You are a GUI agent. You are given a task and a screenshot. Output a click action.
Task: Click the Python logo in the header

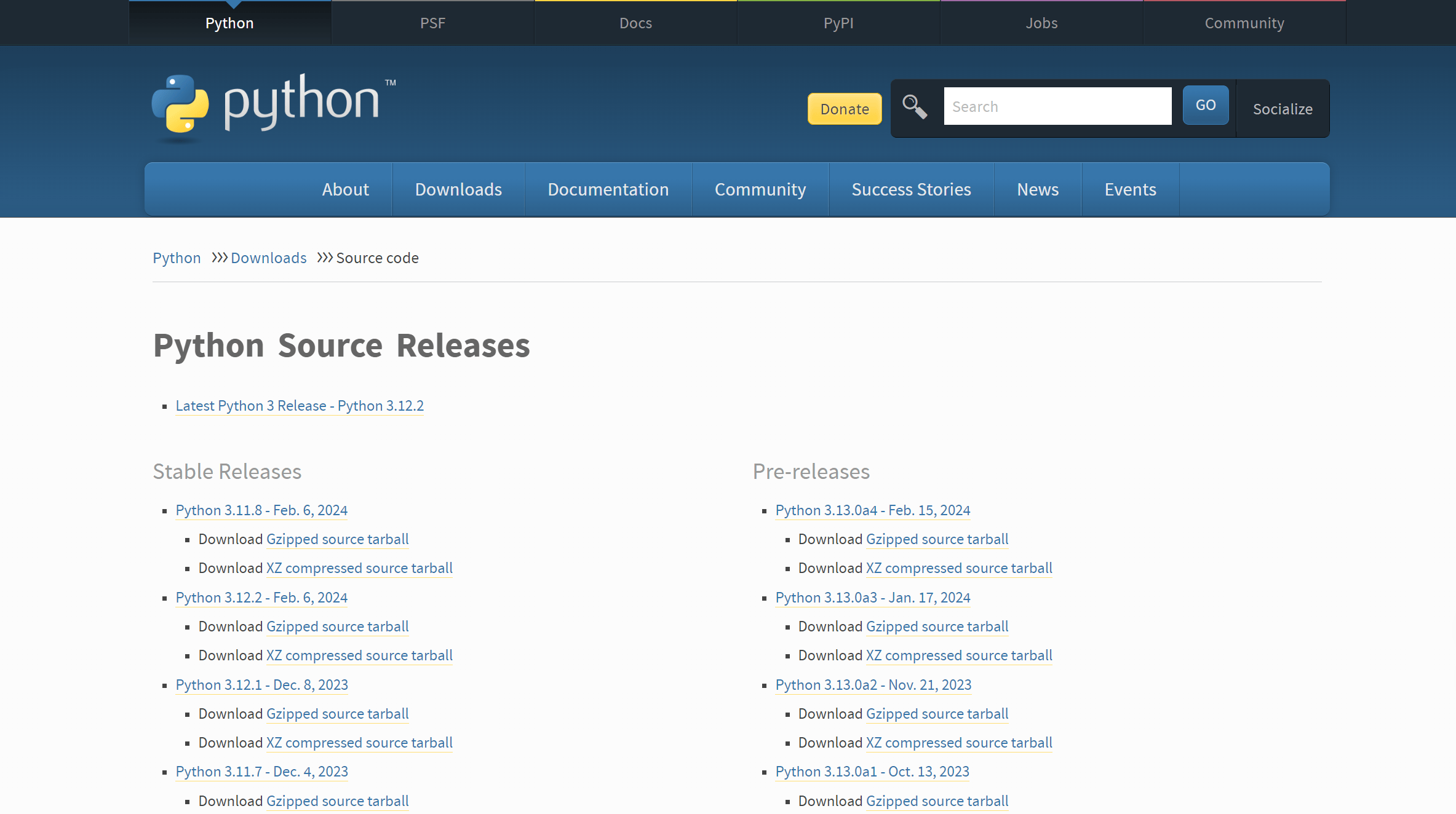pyautogui.click(x=274, y=105)
